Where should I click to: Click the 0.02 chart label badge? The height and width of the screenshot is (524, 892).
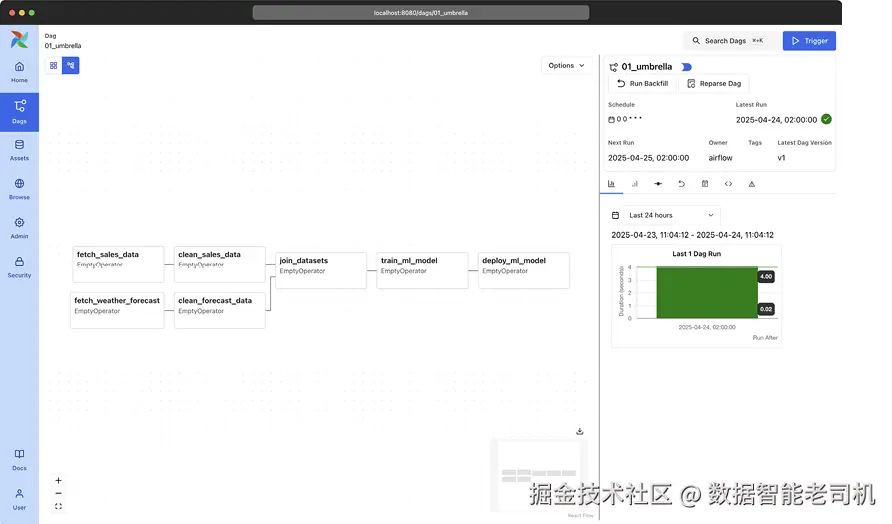pyautogui.click(x=766, y=309)
